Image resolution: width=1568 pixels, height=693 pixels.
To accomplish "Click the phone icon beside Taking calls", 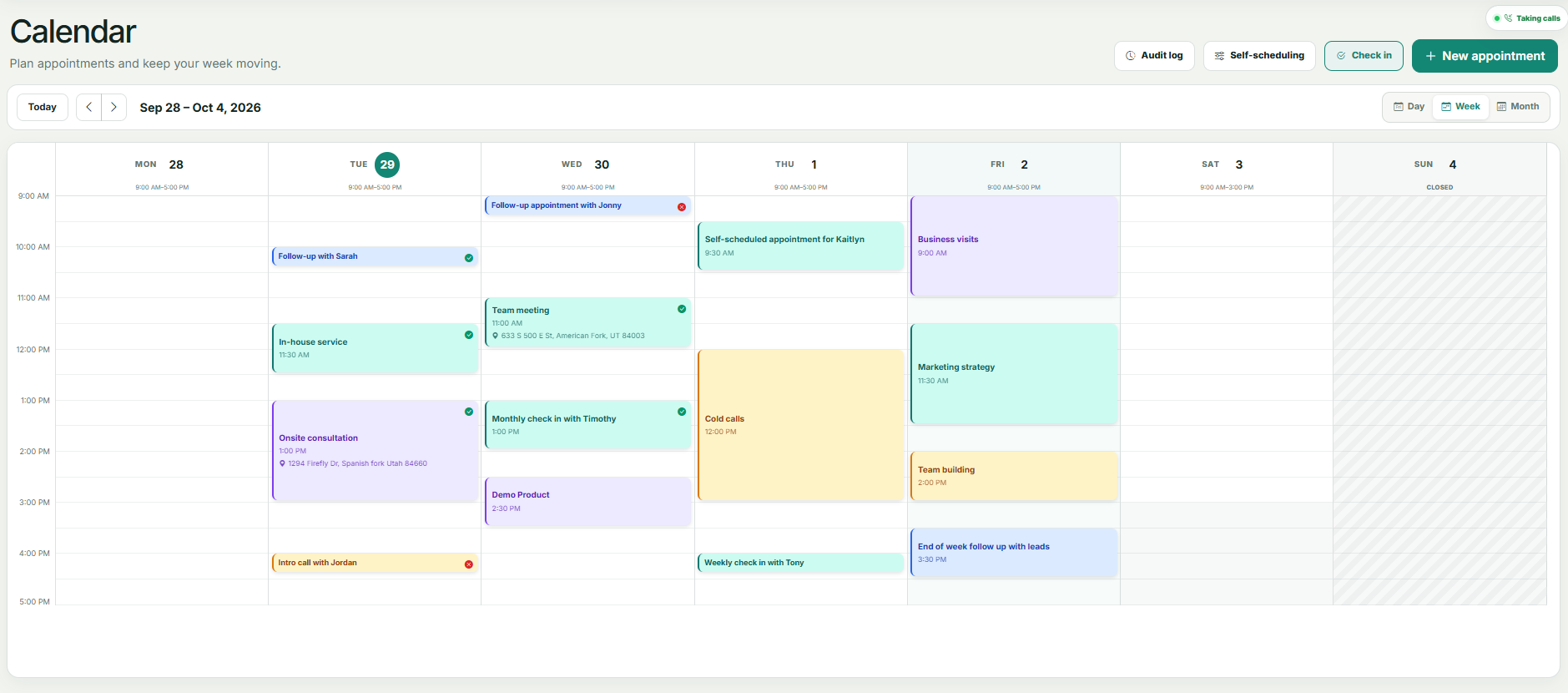I will coord(1509,18).
